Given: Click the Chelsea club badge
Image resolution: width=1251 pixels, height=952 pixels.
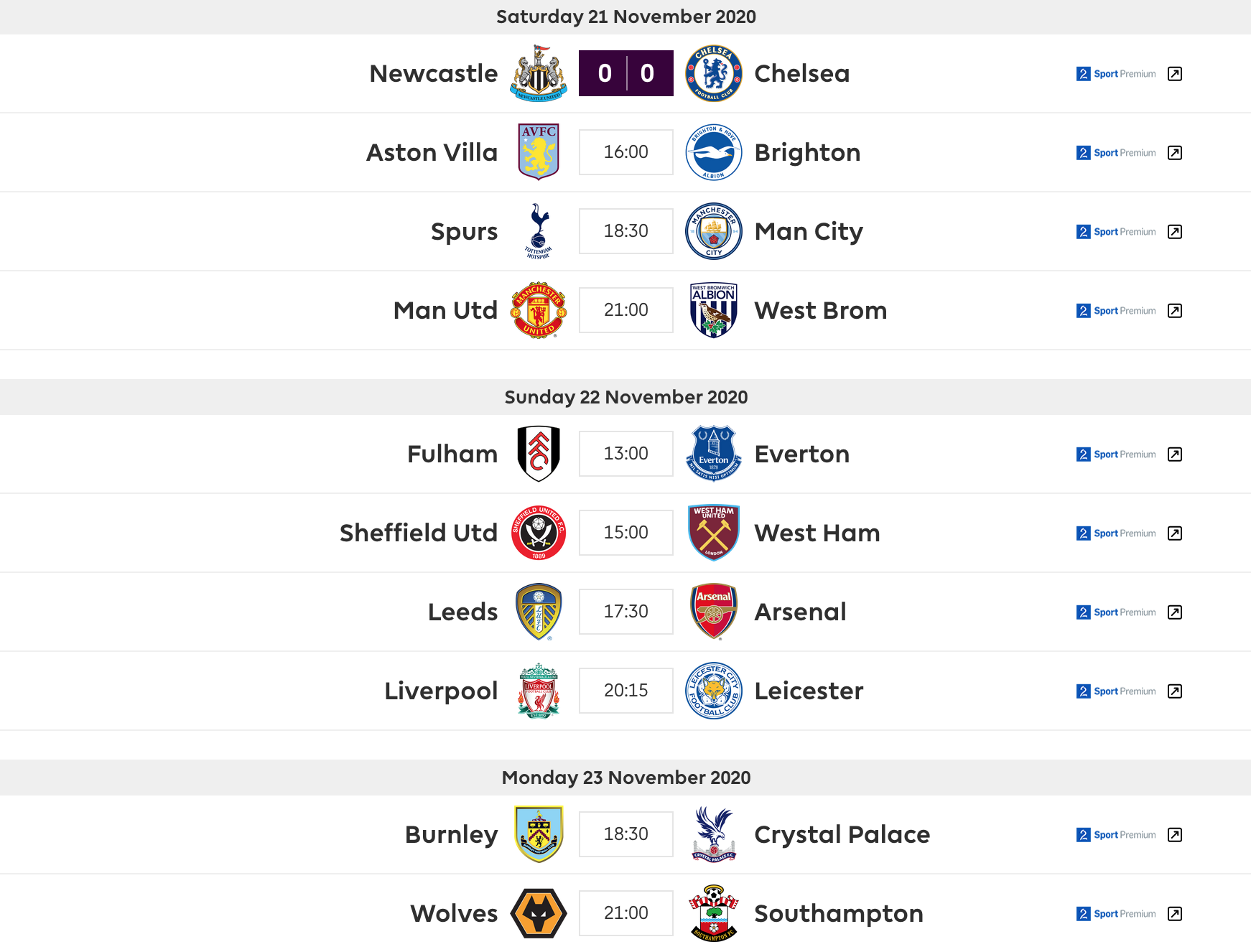Looking at the screenshot, I should (714, 73).
